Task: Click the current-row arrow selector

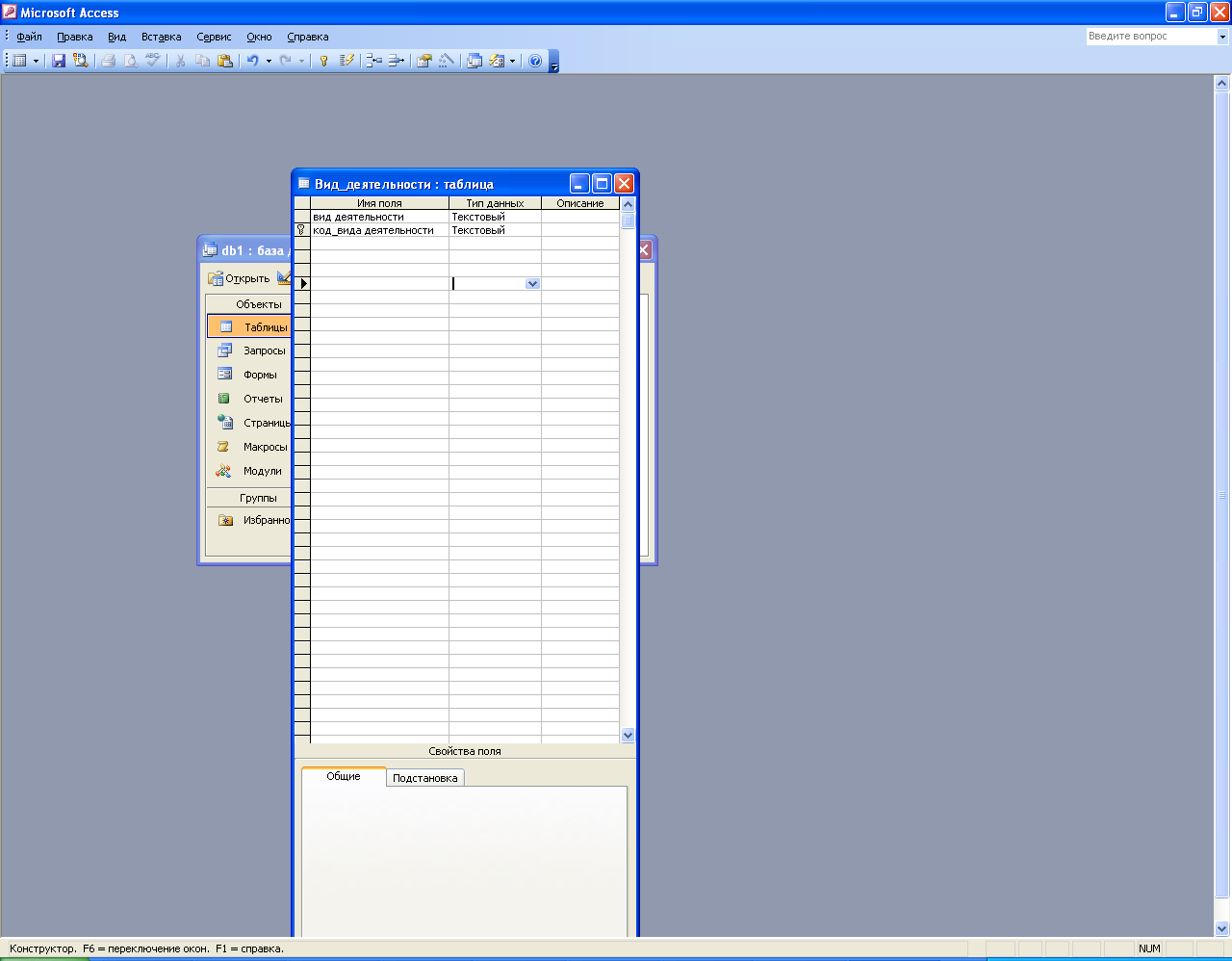Action: 302,284
